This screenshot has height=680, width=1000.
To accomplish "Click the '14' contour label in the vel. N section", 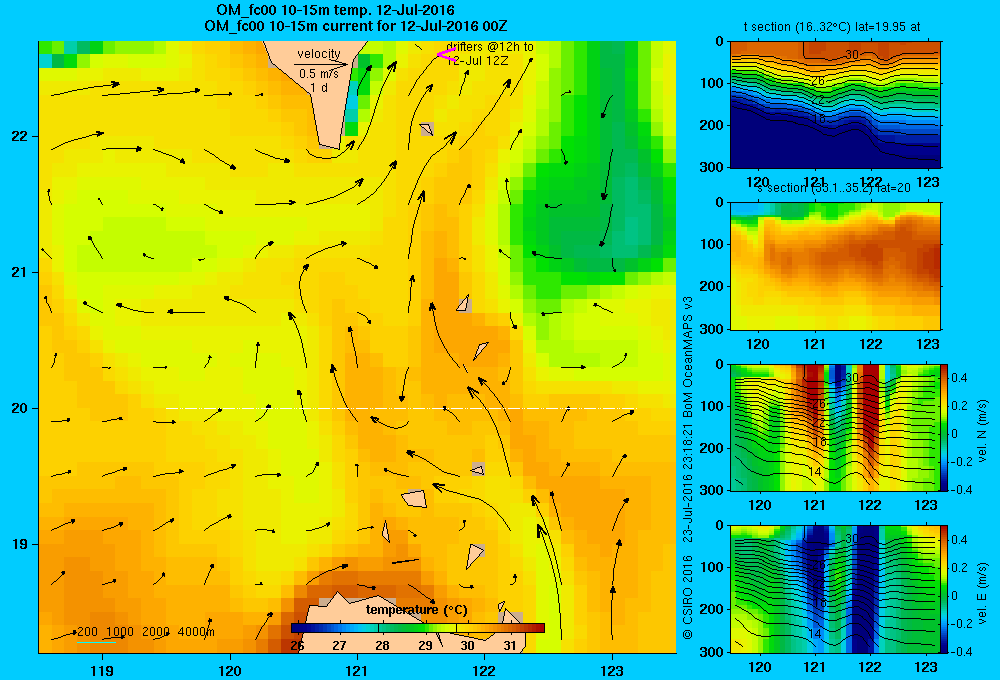I will pos(814,471).
